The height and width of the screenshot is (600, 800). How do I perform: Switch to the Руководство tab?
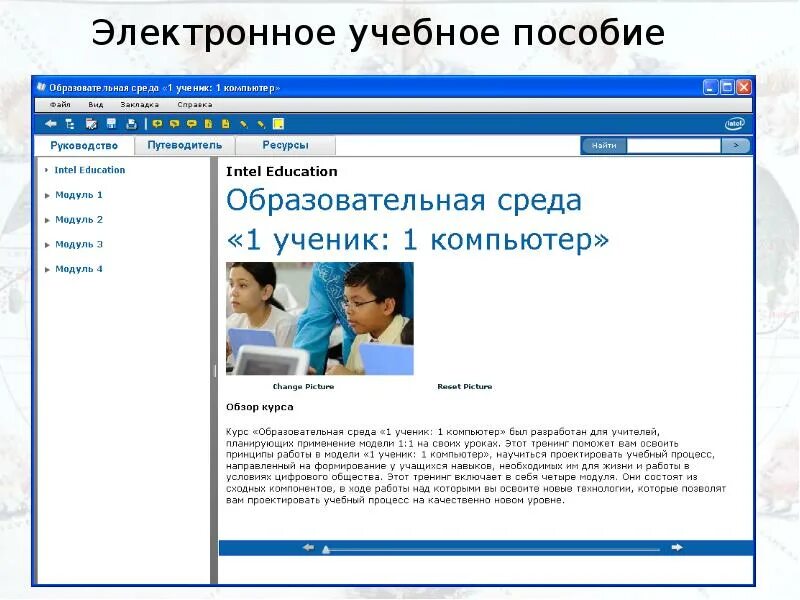[84, 145]
